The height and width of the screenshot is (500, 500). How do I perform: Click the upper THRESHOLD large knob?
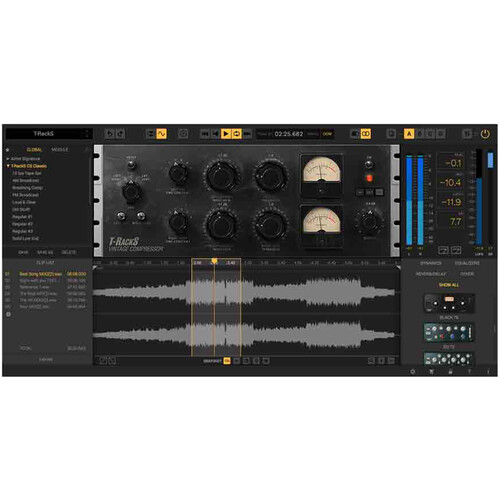coord(271,175)
